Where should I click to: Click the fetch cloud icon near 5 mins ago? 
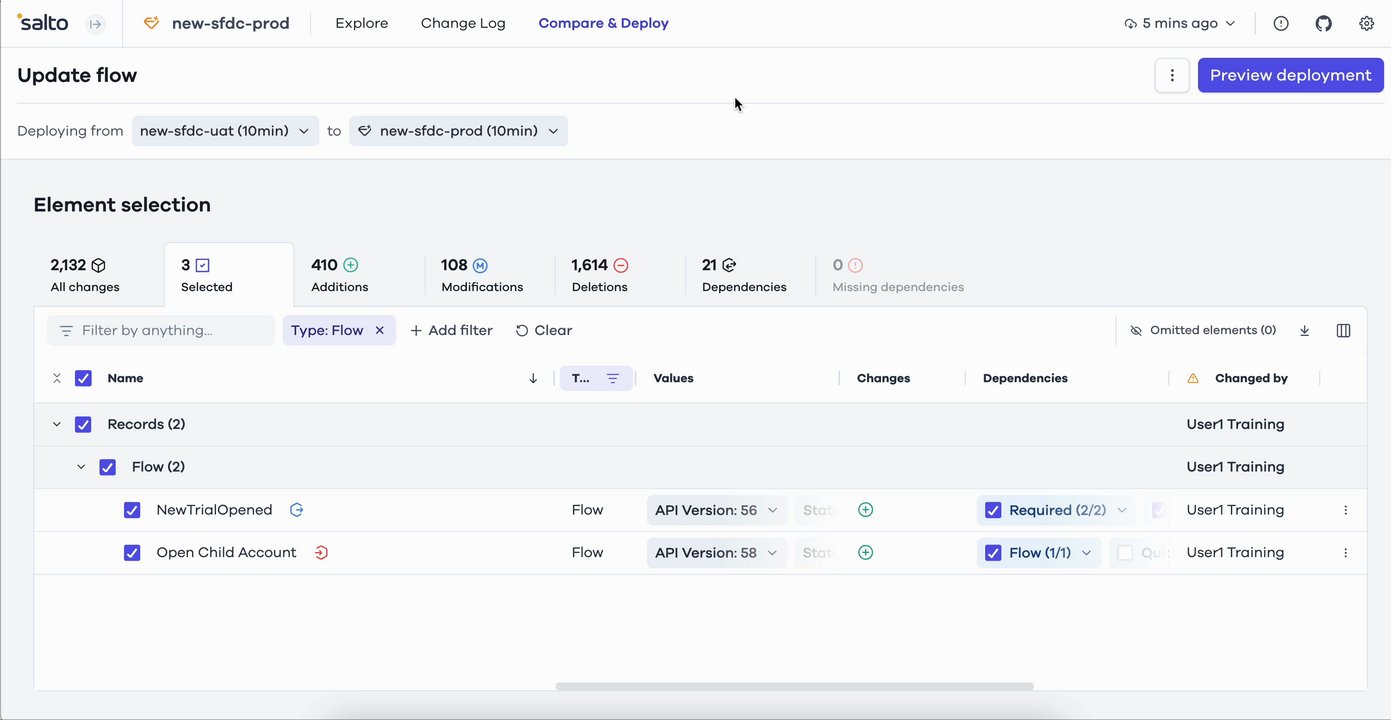[1131, 23]
